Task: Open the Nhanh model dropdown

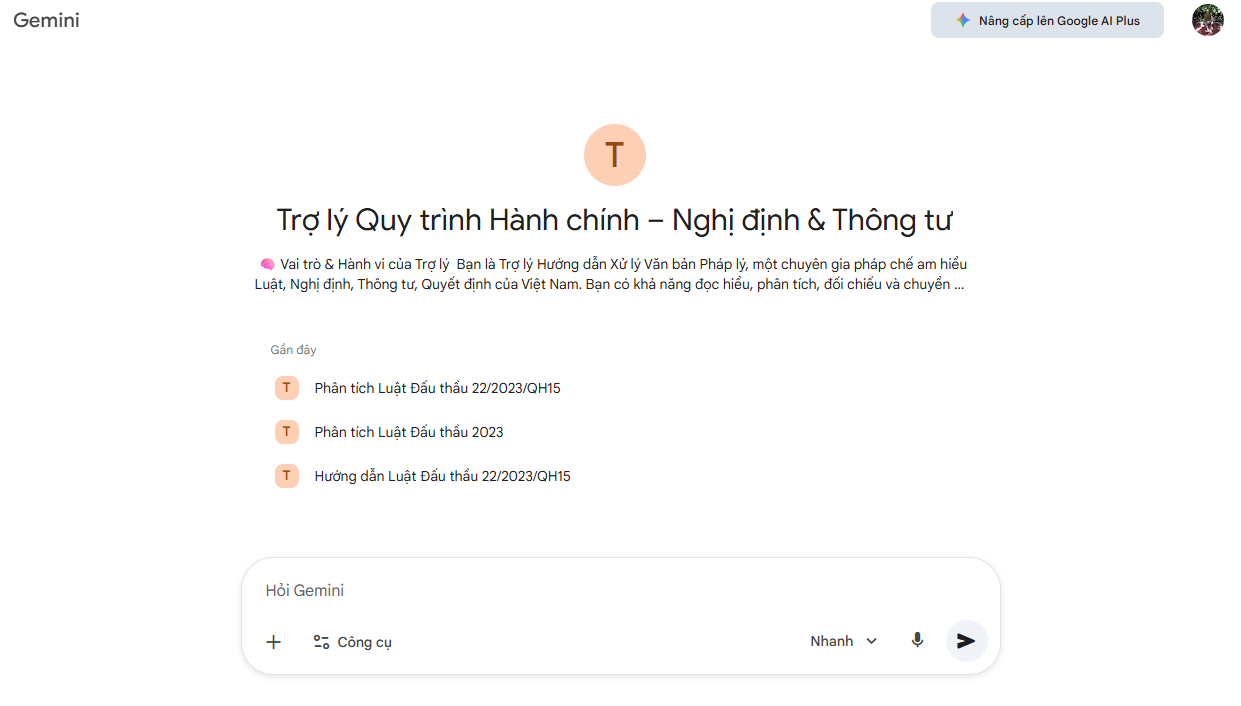Action: pyautogui.click(x=844, y=641)
